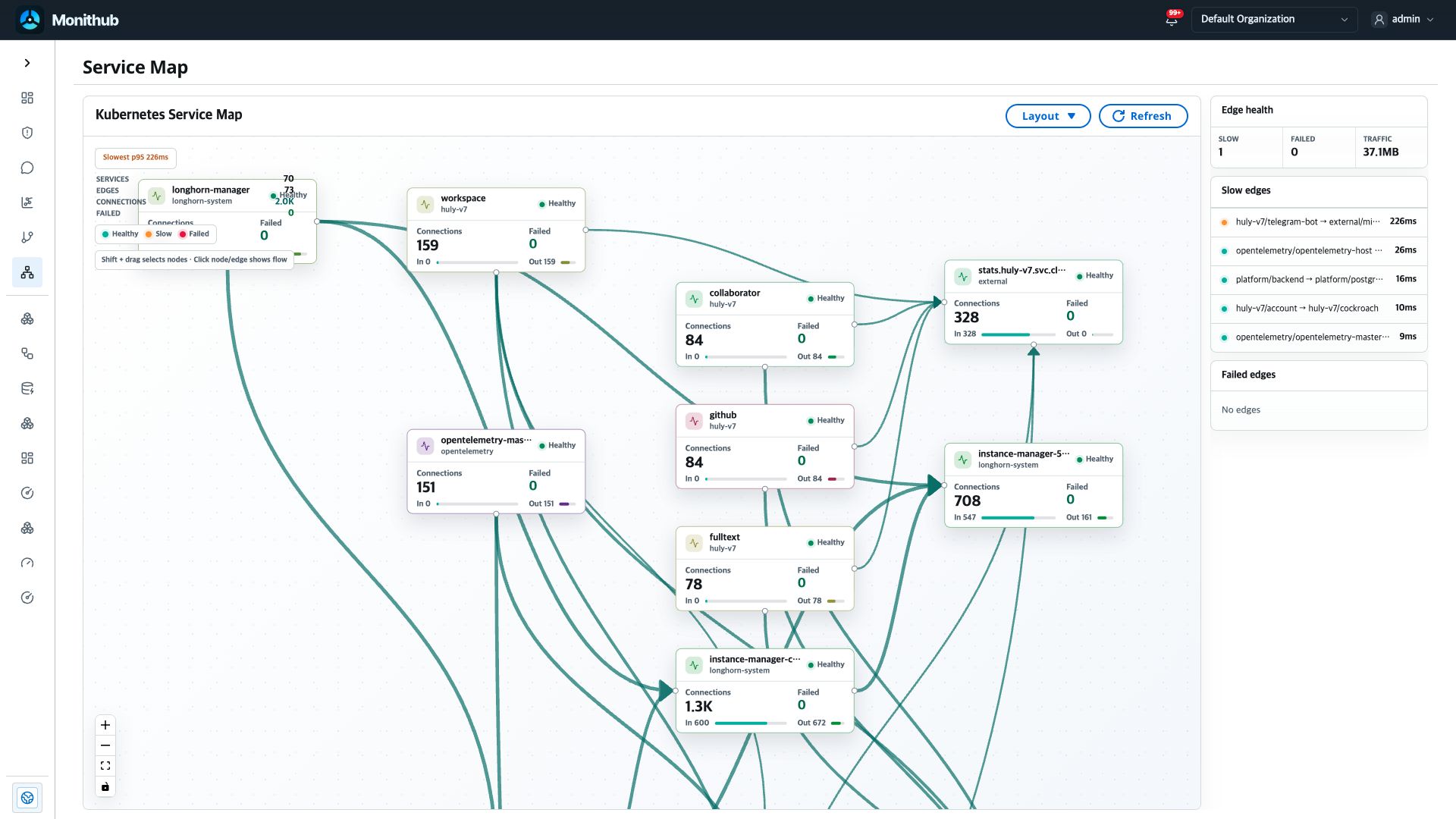The image size is (1456, 819).
Task: Open the Default Organization dropdown
Action: pos(1274,20)
